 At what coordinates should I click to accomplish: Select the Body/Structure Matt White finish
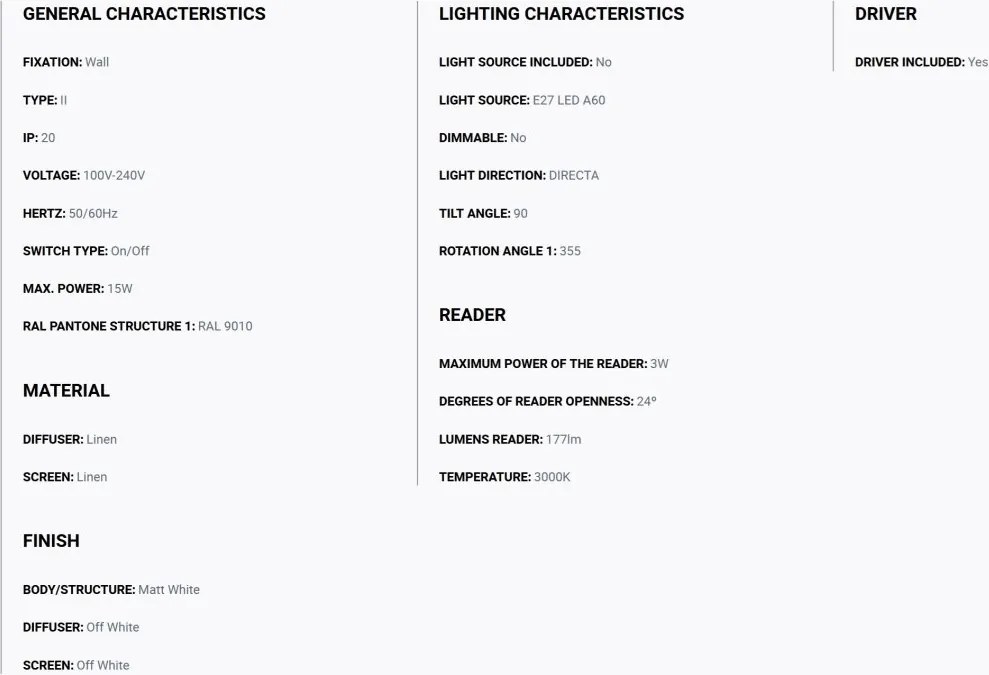(x=111, y=590)
